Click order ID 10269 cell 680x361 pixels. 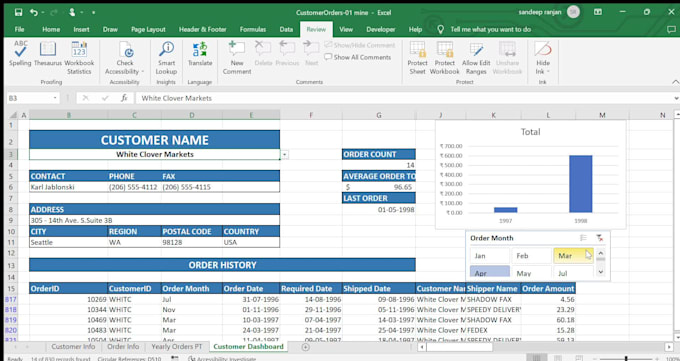[x=69, y=299]
